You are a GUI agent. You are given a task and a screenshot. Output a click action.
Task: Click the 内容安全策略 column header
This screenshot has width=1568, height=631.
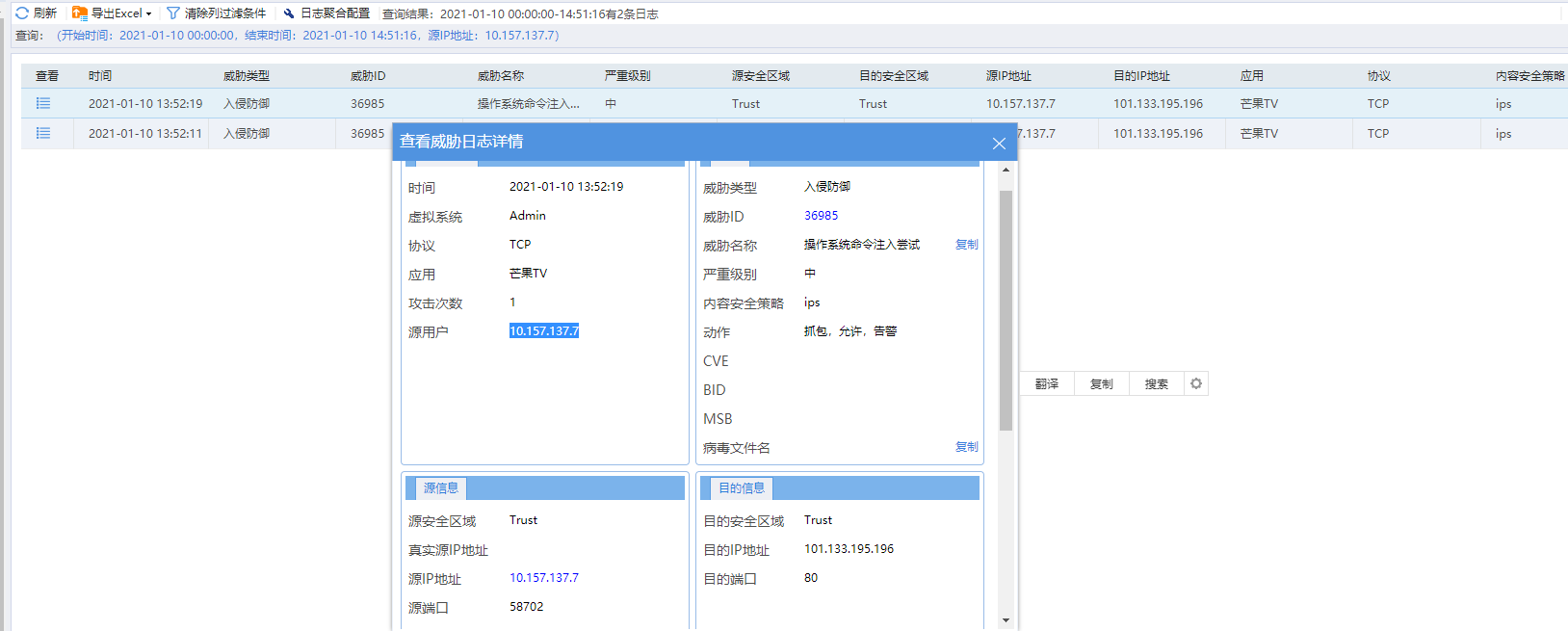click(x=1530, y=75)
